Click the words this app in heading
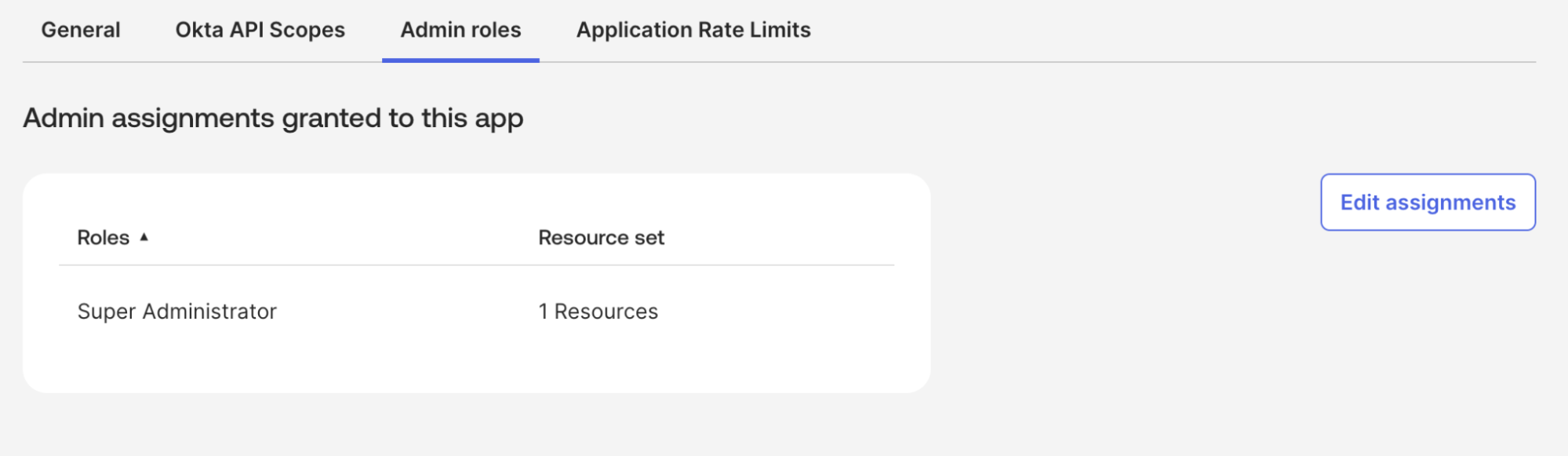 [472, 118]
